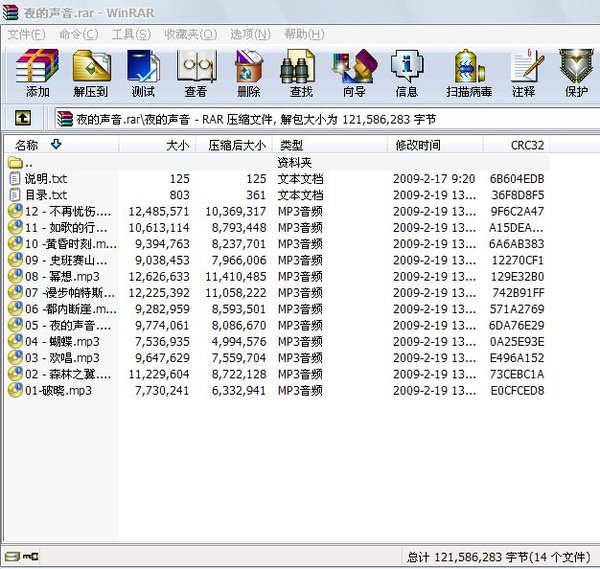Sort by 类型 column header
Screen dimensions: 600x569
[x=329, y=145]
